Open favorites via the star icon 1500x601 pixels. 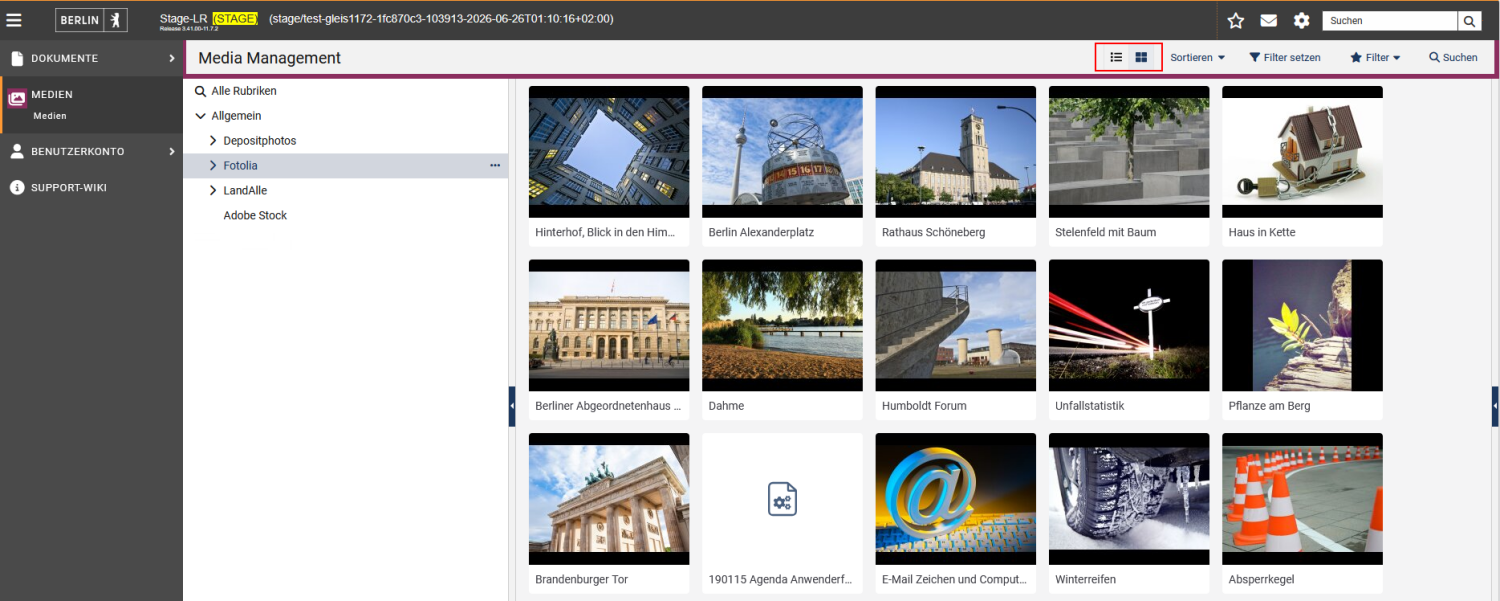tap(1236, 20)
